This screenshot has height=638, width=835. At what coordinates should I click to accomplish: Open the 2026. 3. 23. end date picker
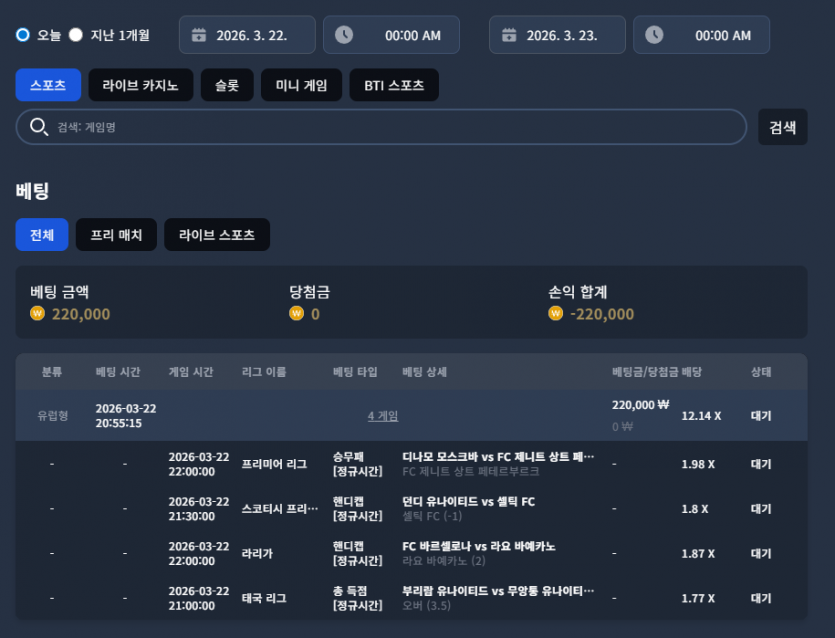[x=557, y=35]
